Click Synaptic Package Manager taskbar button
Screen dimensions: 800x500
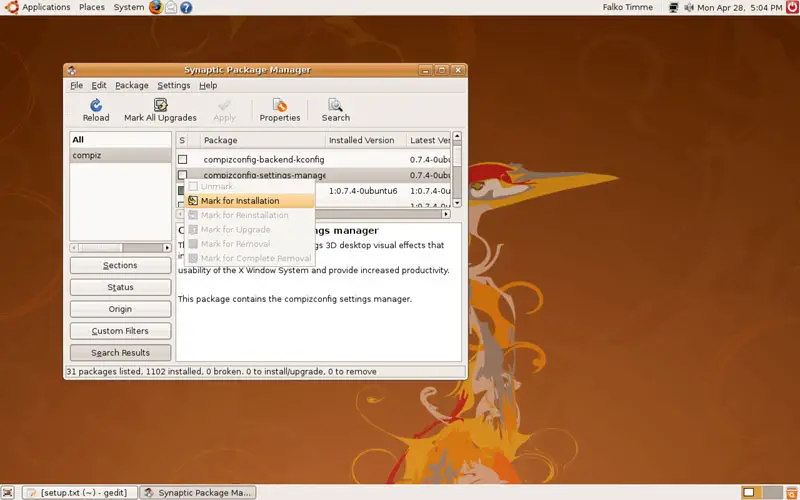click(x=198, y=492)
